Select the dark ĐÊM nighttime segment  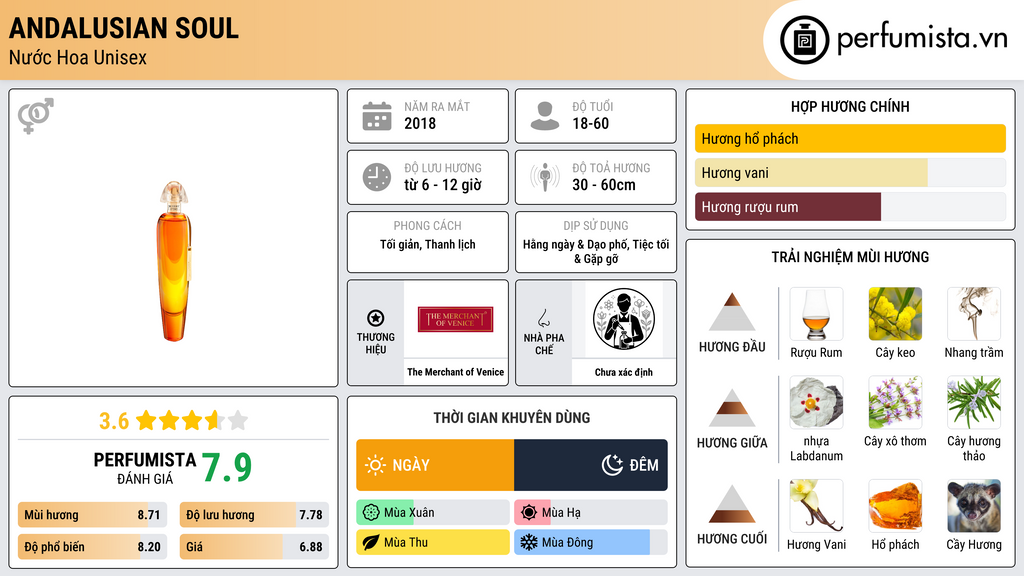tap(591, 465)
